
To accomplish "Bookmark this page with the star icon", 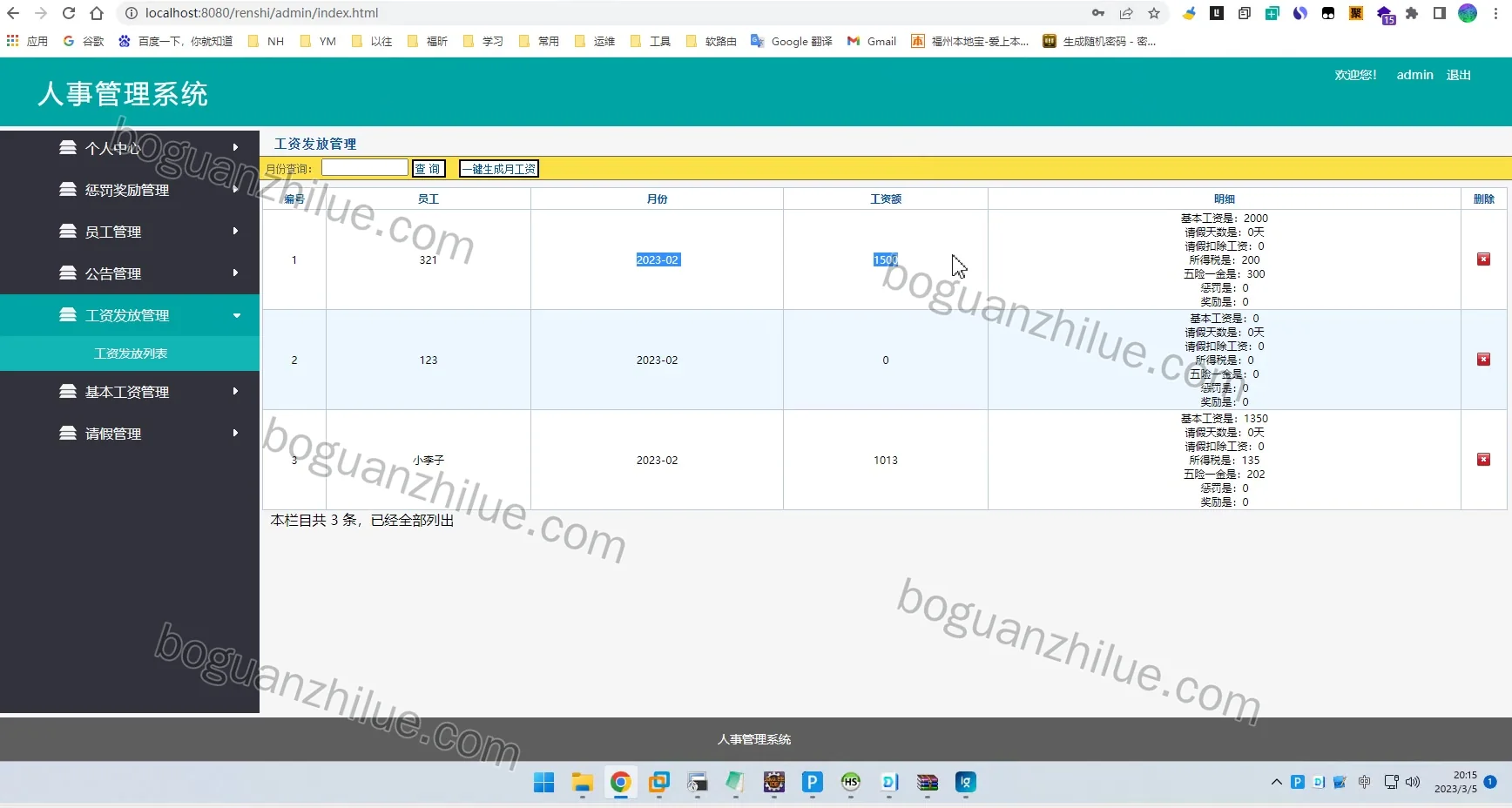I will [1154, 13].
